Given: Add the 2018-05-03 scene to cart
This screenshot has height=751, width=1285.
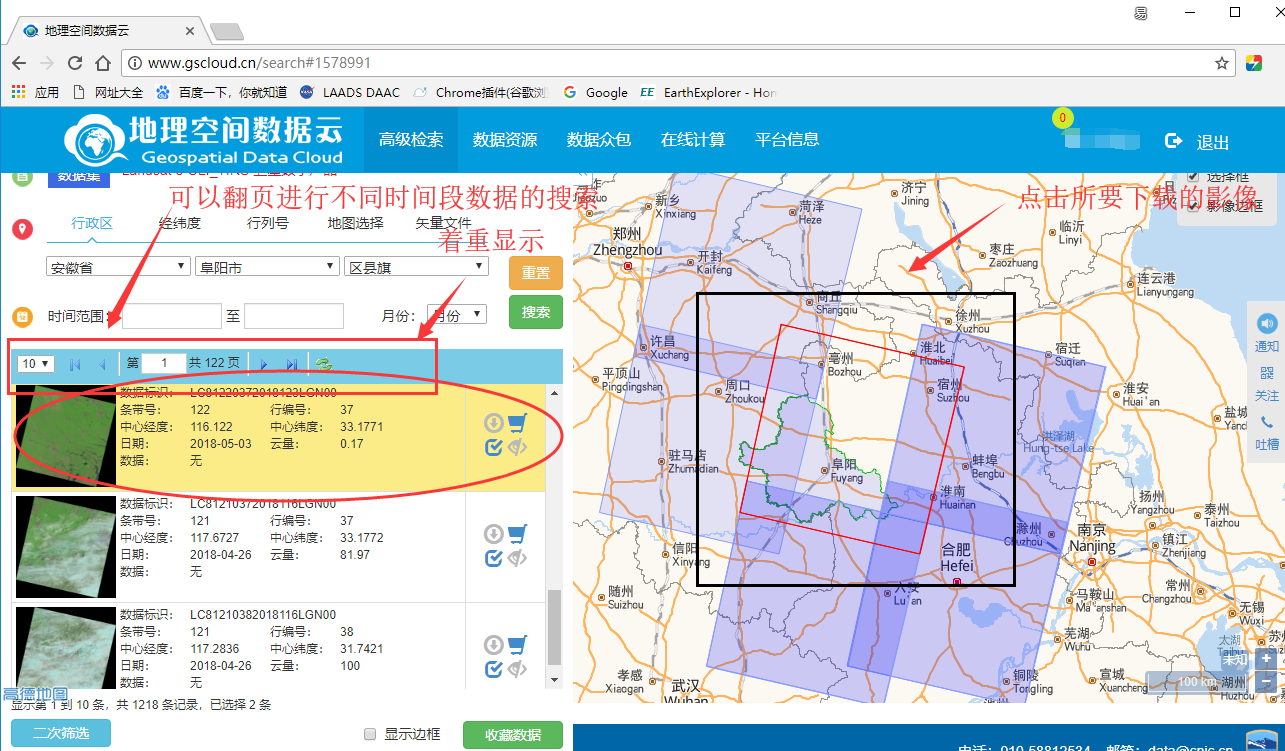Looking at the screenshot, I should pos(517,423).
